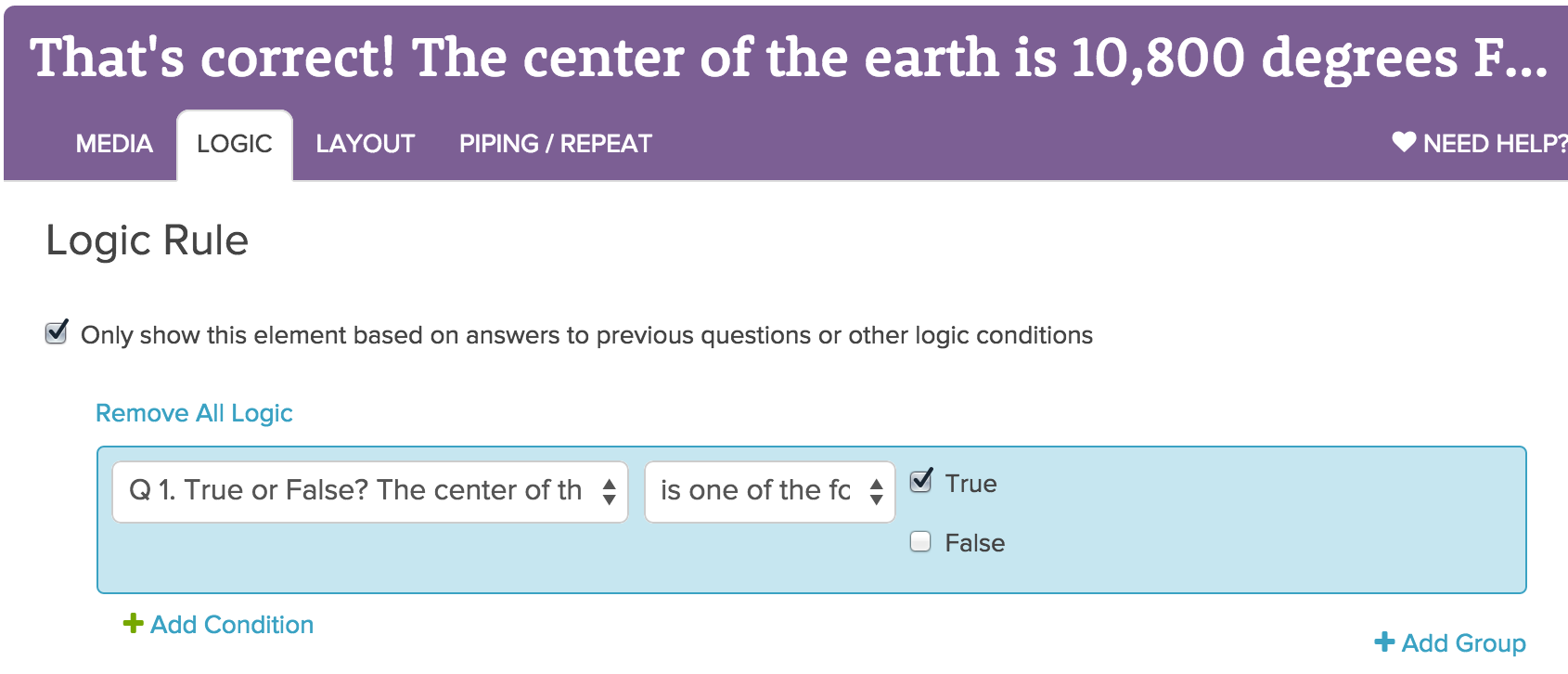The image size is (1568, 674).
Task: Click the Add Group link text
Action: coord(1463,643)
